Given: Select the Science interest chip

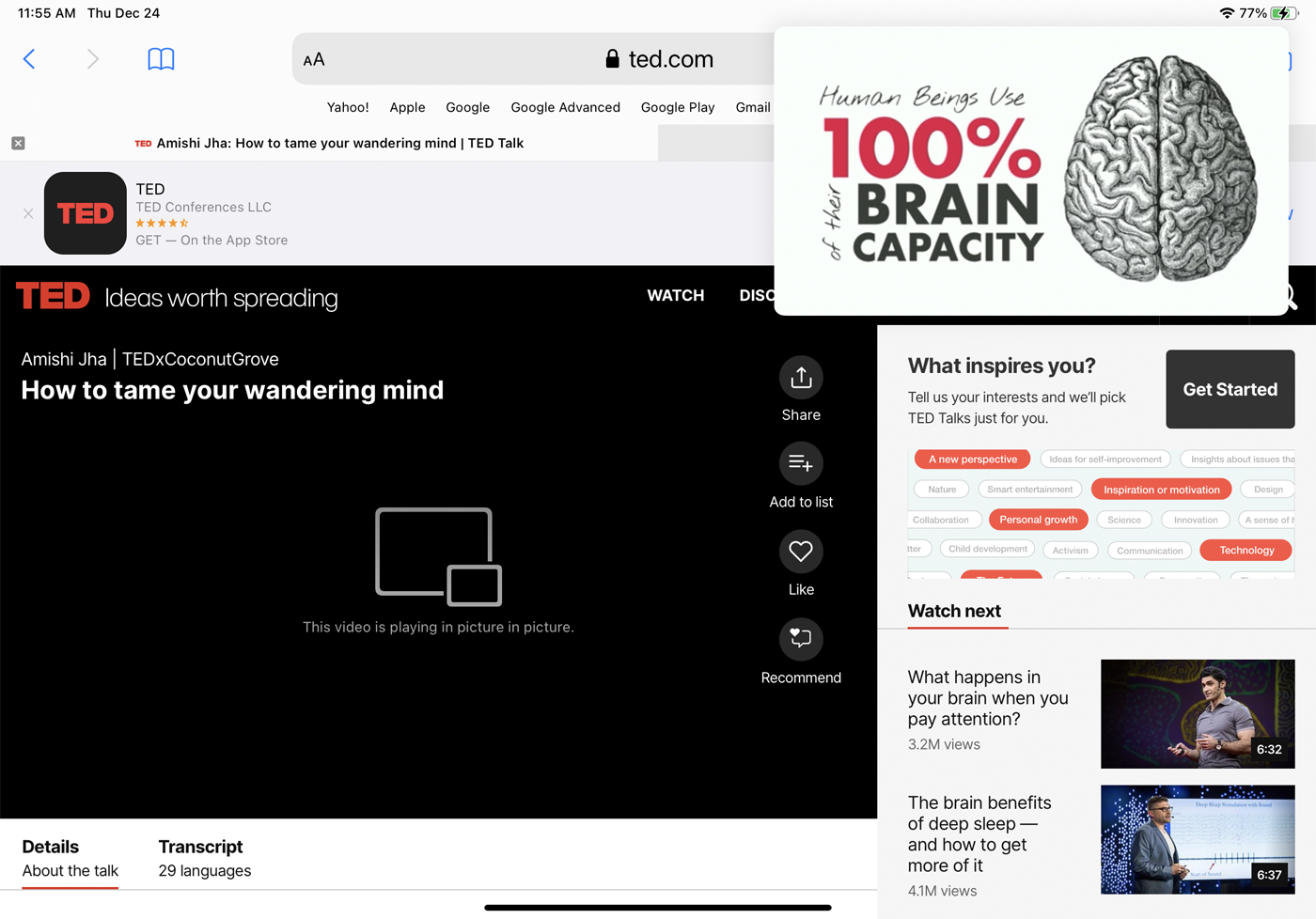Looking at the screenshot, I should tap(1124, 520).
